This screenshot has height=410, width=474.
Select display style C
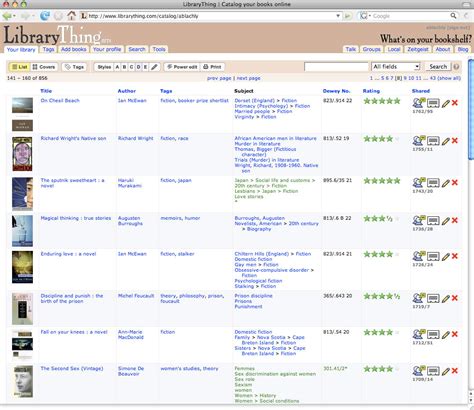pyautogui.click(x=131, y=67)
